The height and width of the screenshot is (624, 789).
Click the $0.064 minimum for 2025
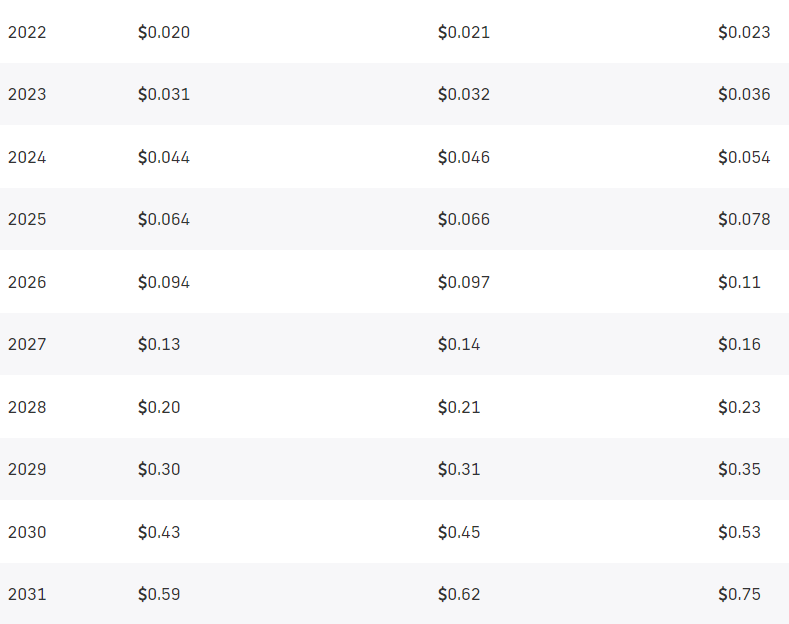coord(164,219)
